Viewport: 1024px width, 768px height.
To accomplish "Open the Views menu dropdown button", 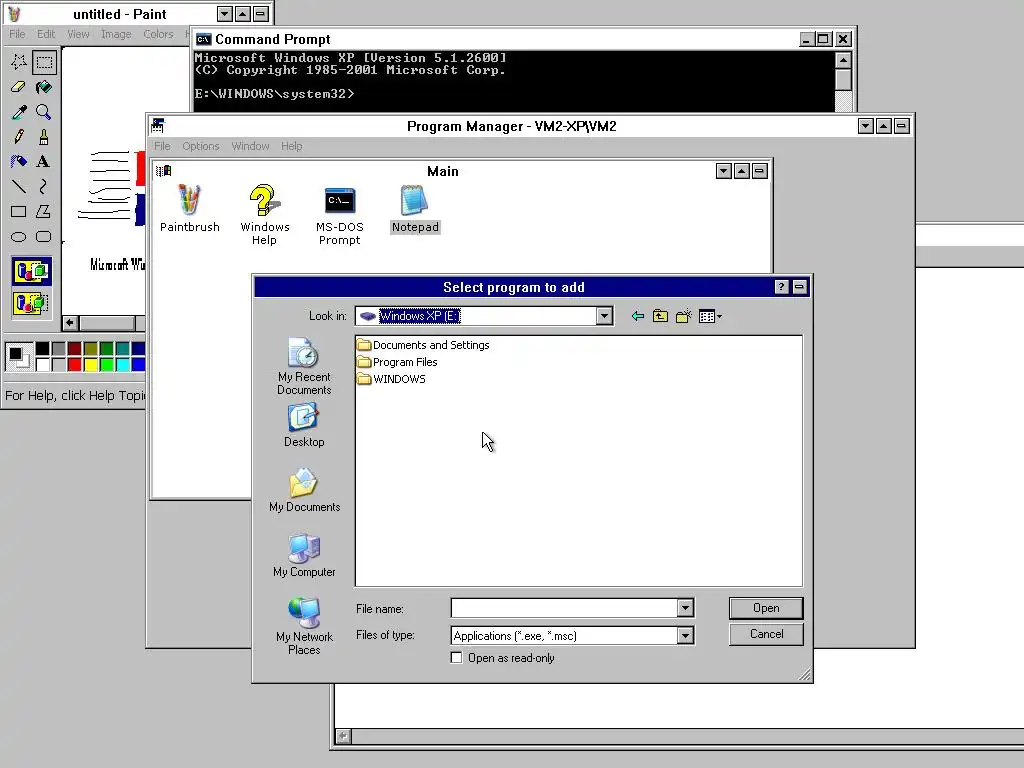I will (x=710, y=317).
